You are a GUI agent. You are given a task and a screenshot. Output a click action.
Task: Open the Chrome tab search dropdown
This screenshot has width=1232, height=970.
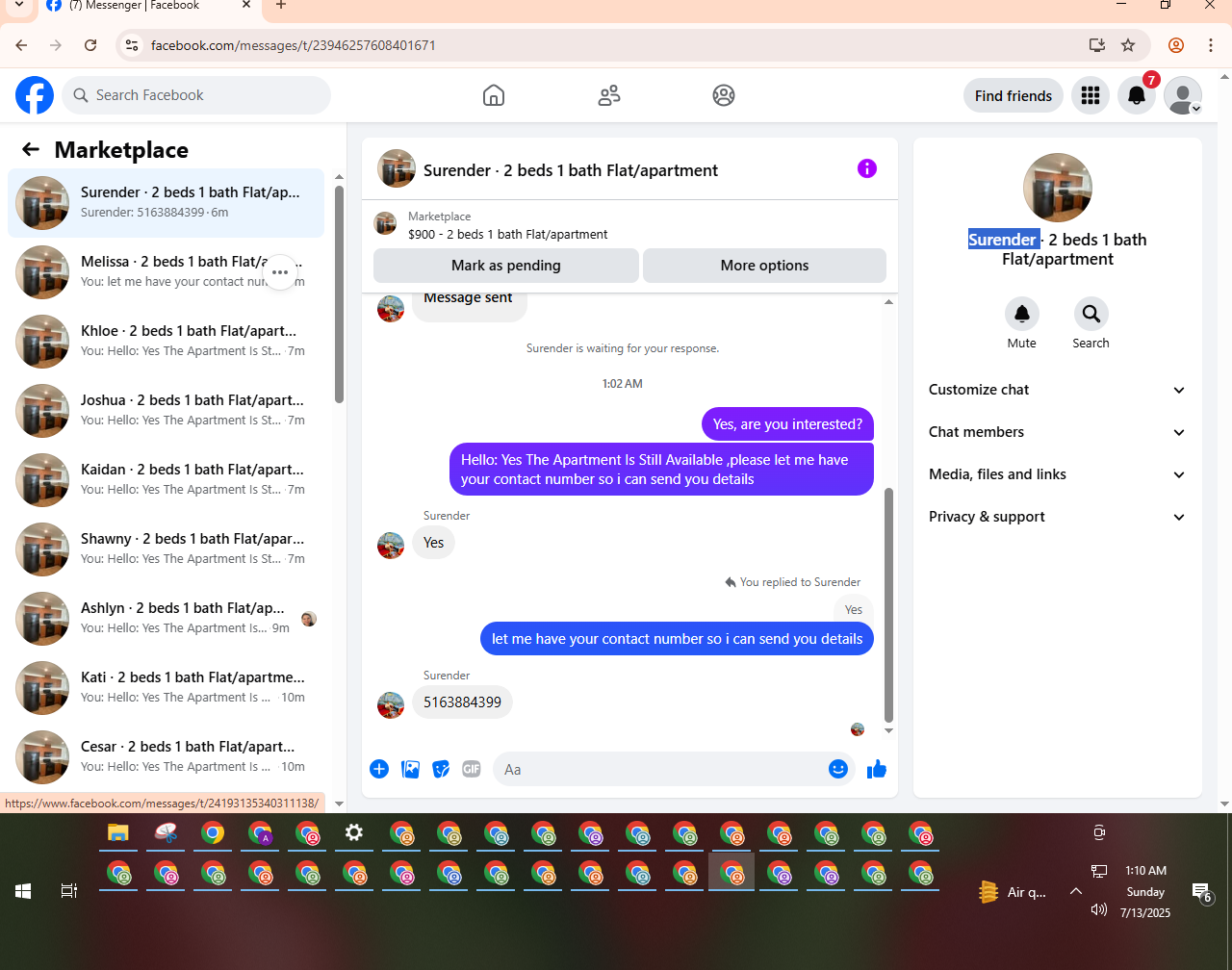point(18,6)
